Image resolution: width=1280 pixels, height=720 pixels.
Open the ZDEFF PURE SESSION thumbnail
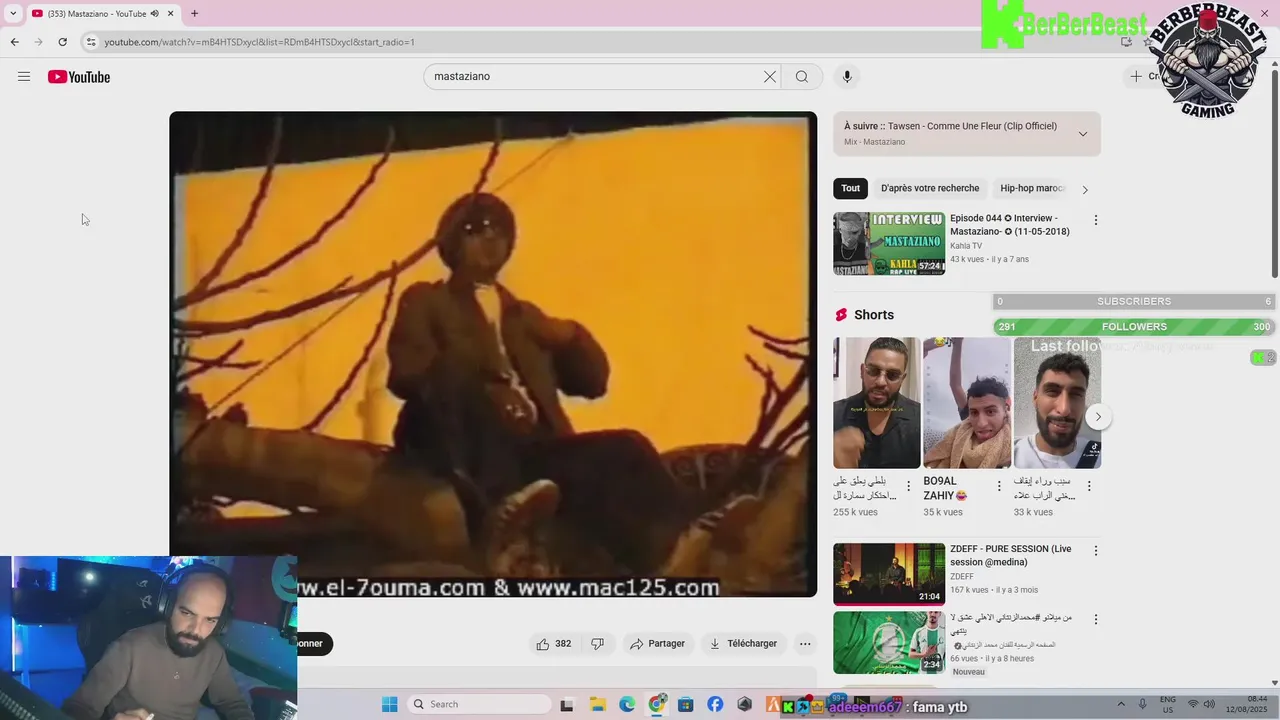(889, 574)
